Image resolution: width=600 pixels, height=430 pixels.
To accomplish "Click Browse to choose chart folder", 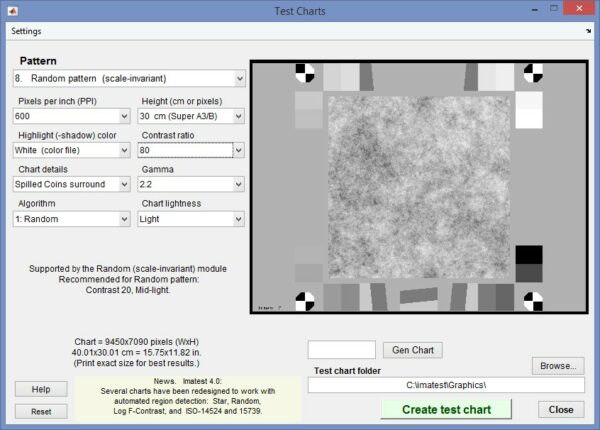I will pos(557,366).
